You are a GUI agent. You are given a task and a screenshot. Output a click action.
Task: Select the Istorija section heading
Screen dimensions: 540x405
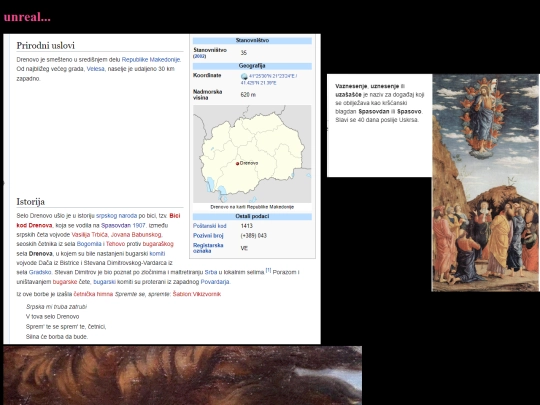click(x=31, y=202)
